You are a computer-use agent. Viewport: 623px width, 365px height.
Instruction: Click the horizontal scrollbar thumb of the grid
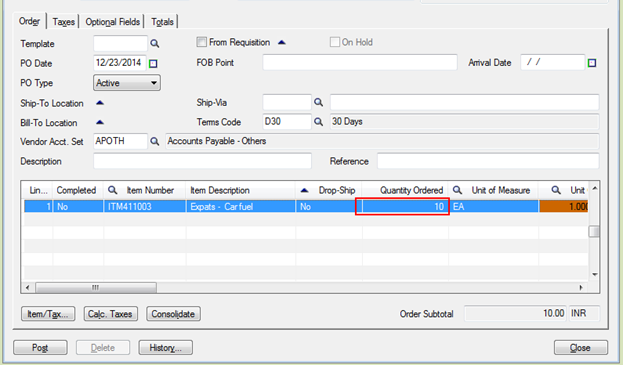pyautogui.click(x=96, y=288)
